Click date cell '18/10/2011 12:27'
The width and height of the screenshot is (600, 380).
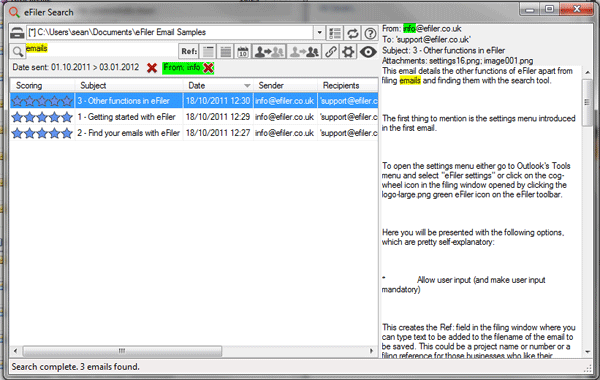(218, 133)
